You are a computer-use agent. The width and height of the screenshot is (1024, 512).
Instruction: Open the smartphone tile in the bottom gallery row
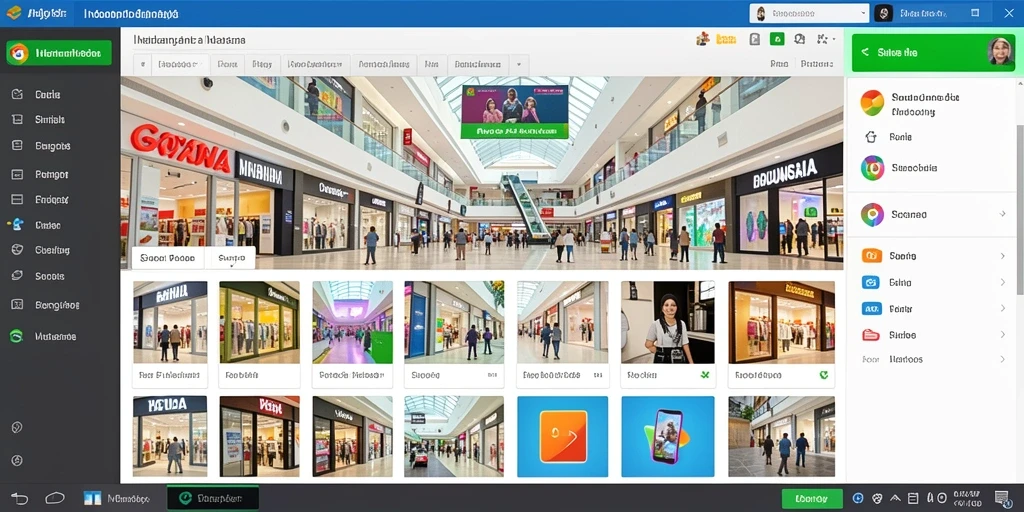click(x=667, y=436)
